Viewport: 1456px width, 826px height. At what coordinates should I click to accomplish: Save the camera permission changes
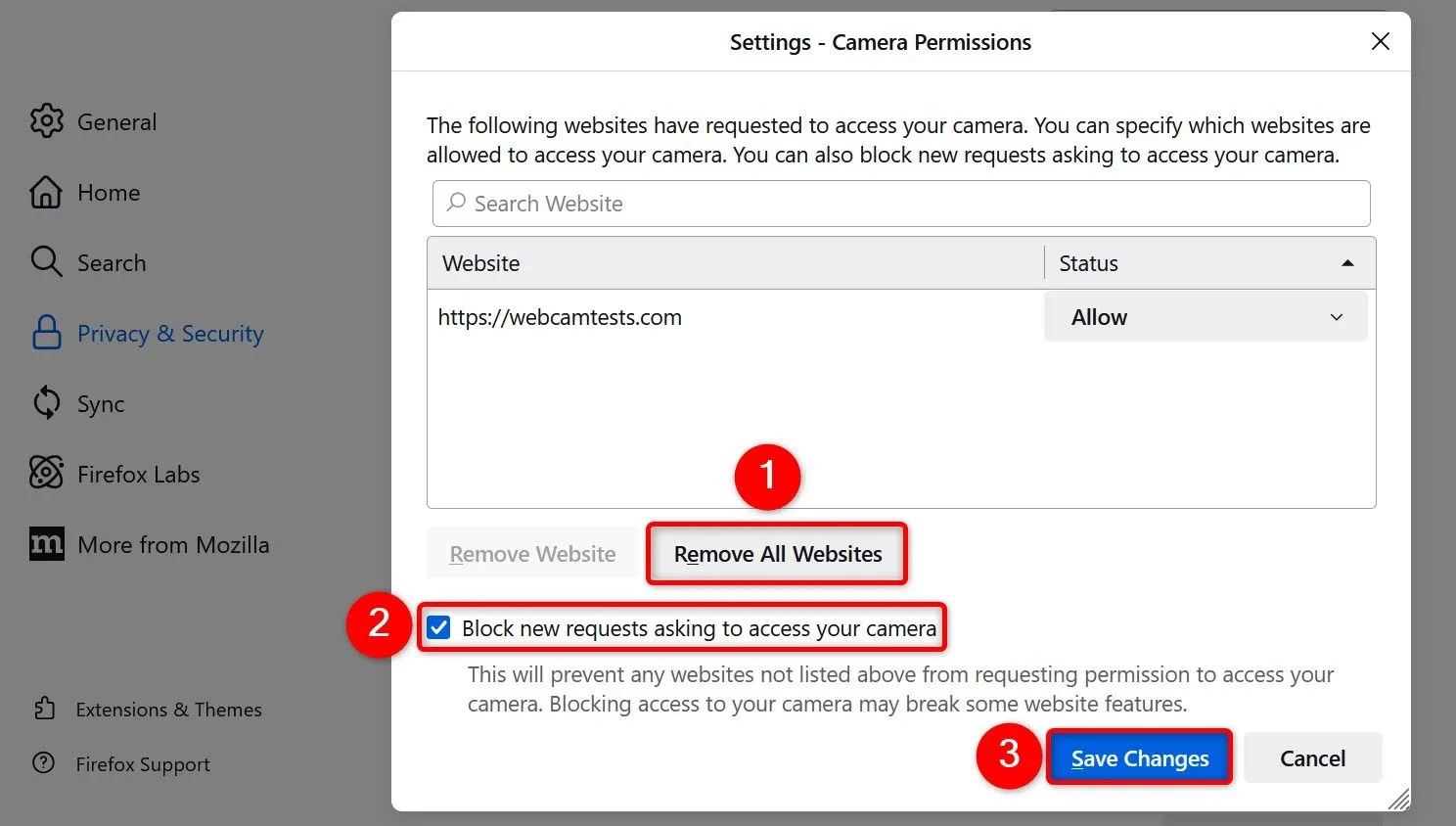pyautogui.click(x=1139, y=757)
